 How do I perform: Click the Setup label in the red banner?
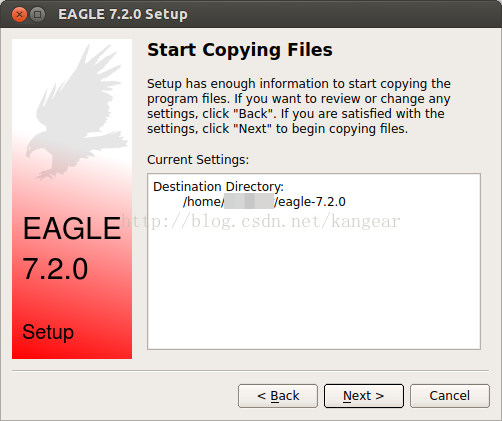pos(48,332)
